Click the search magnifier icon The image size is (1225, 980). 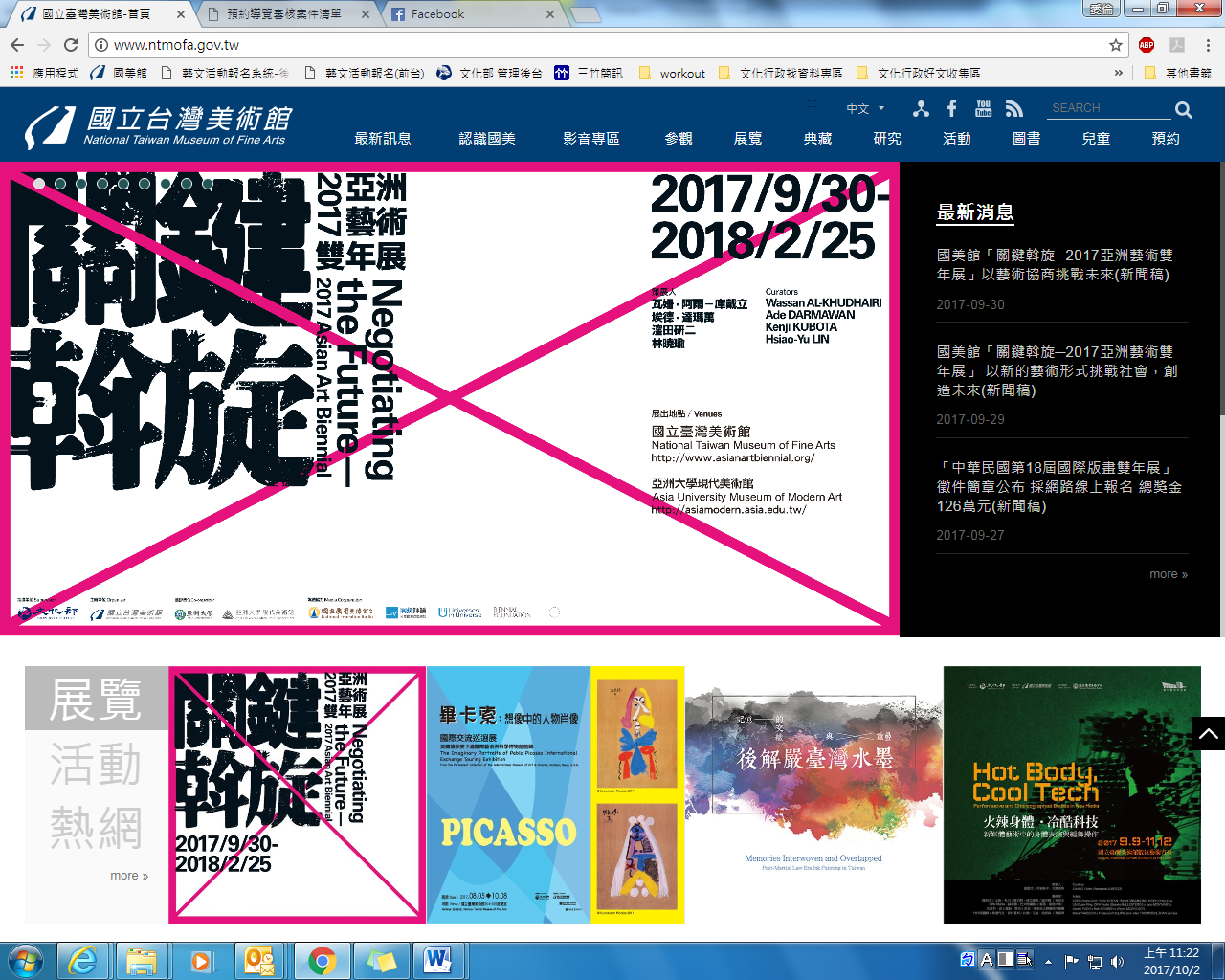1184,109
